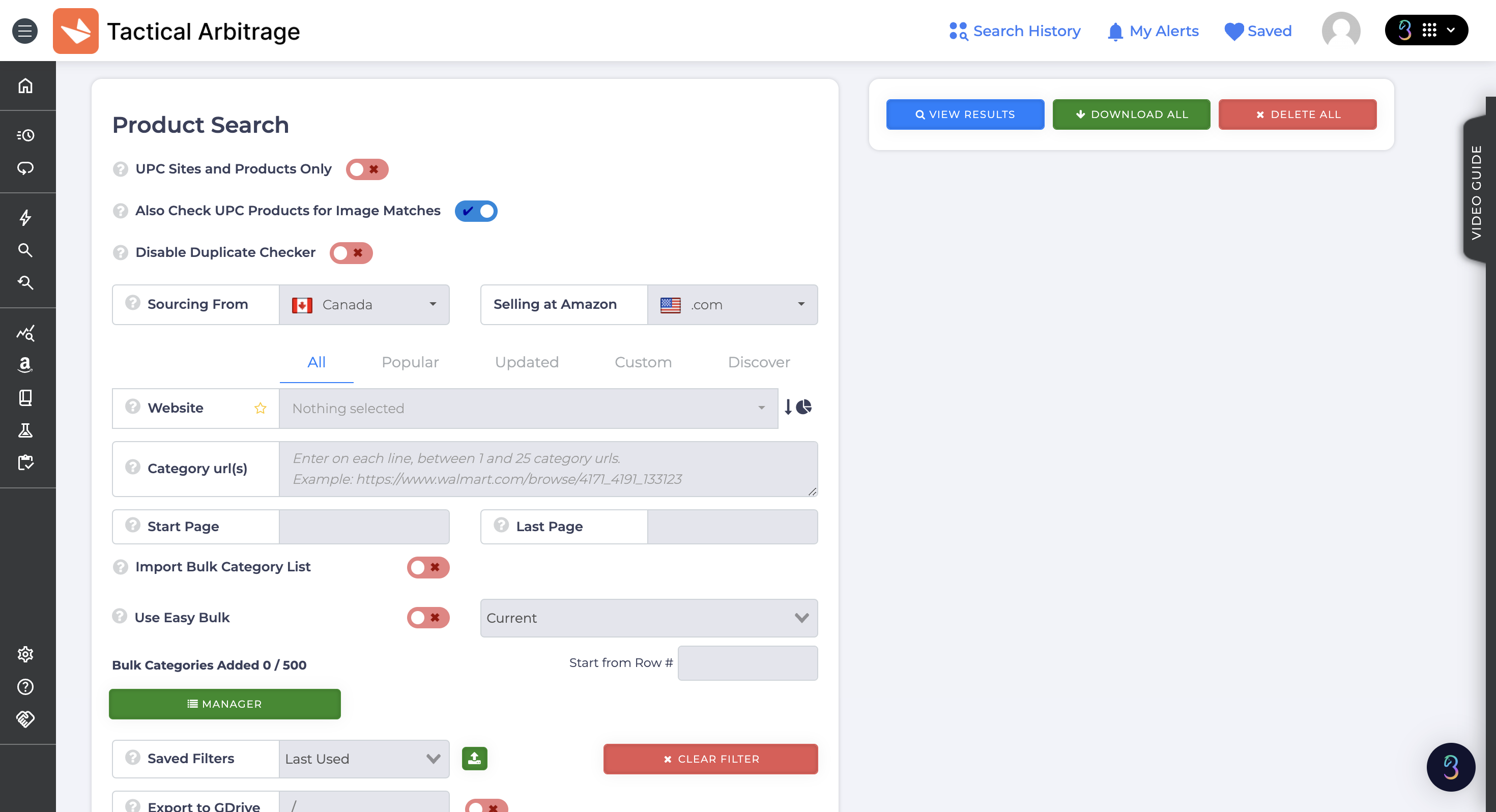Toggle Also Check UPC Products for Image Matches

click(476, 212)
